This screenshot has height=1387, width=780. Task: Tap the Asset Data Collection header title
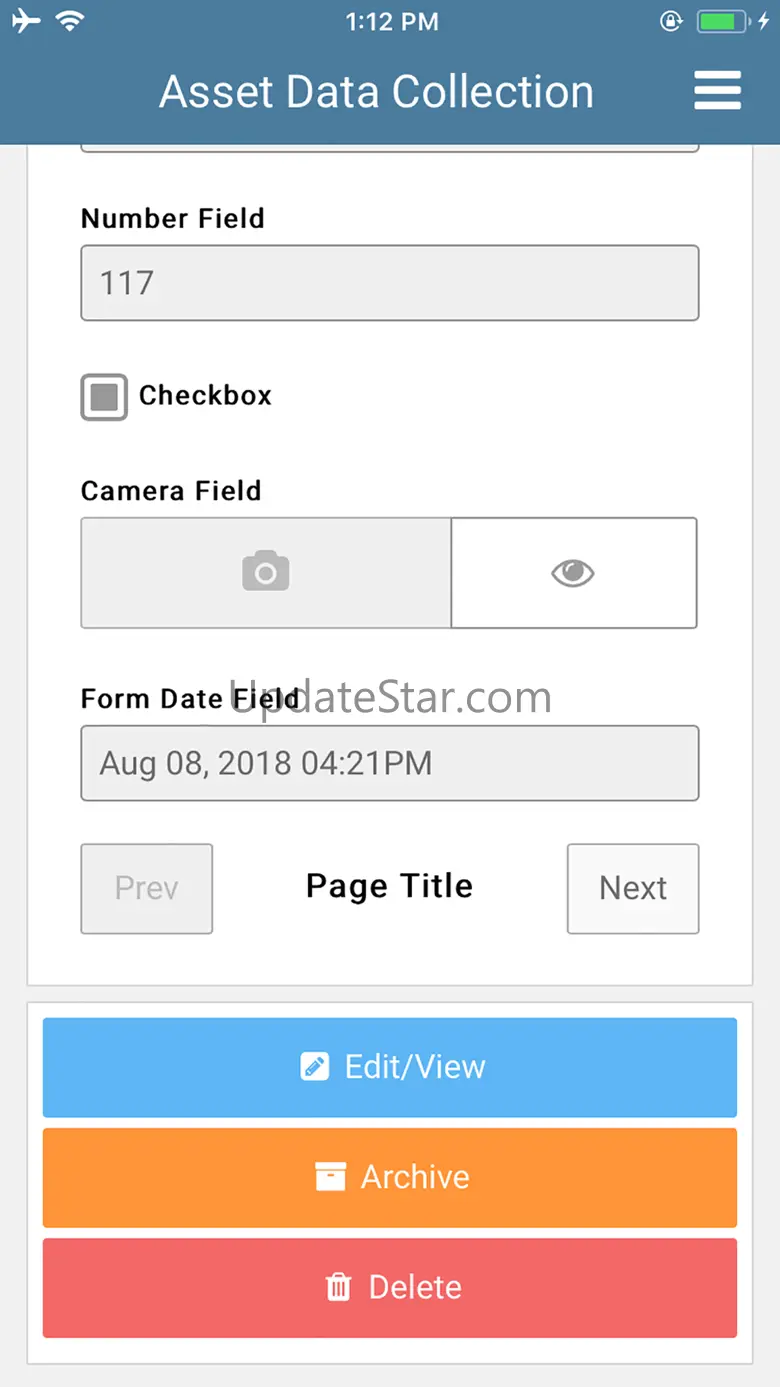pyautogui.click(x=376, y=92)
